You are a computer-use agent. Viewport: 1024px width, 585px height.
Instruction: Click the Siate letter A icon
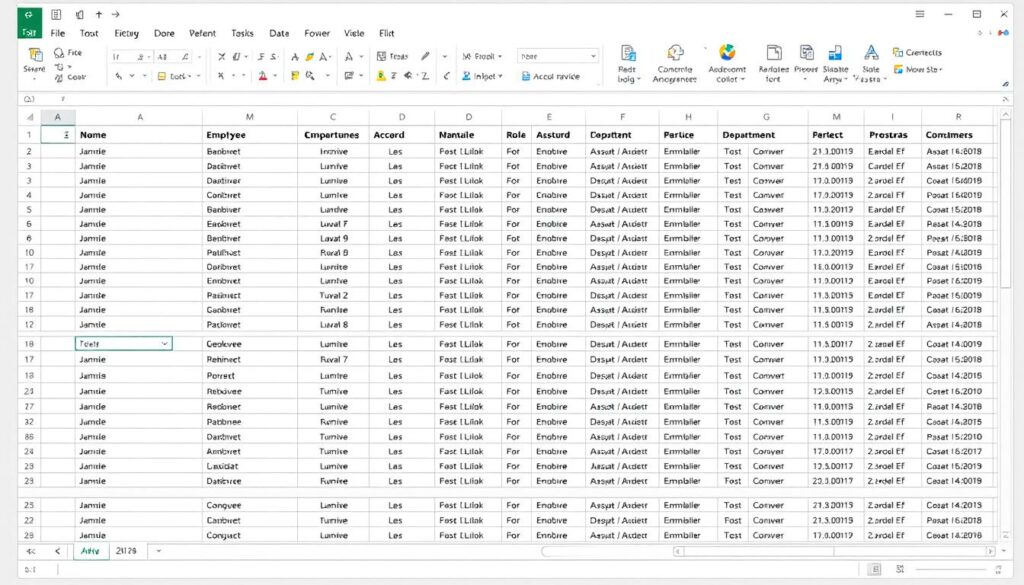(x=871, y=52)
